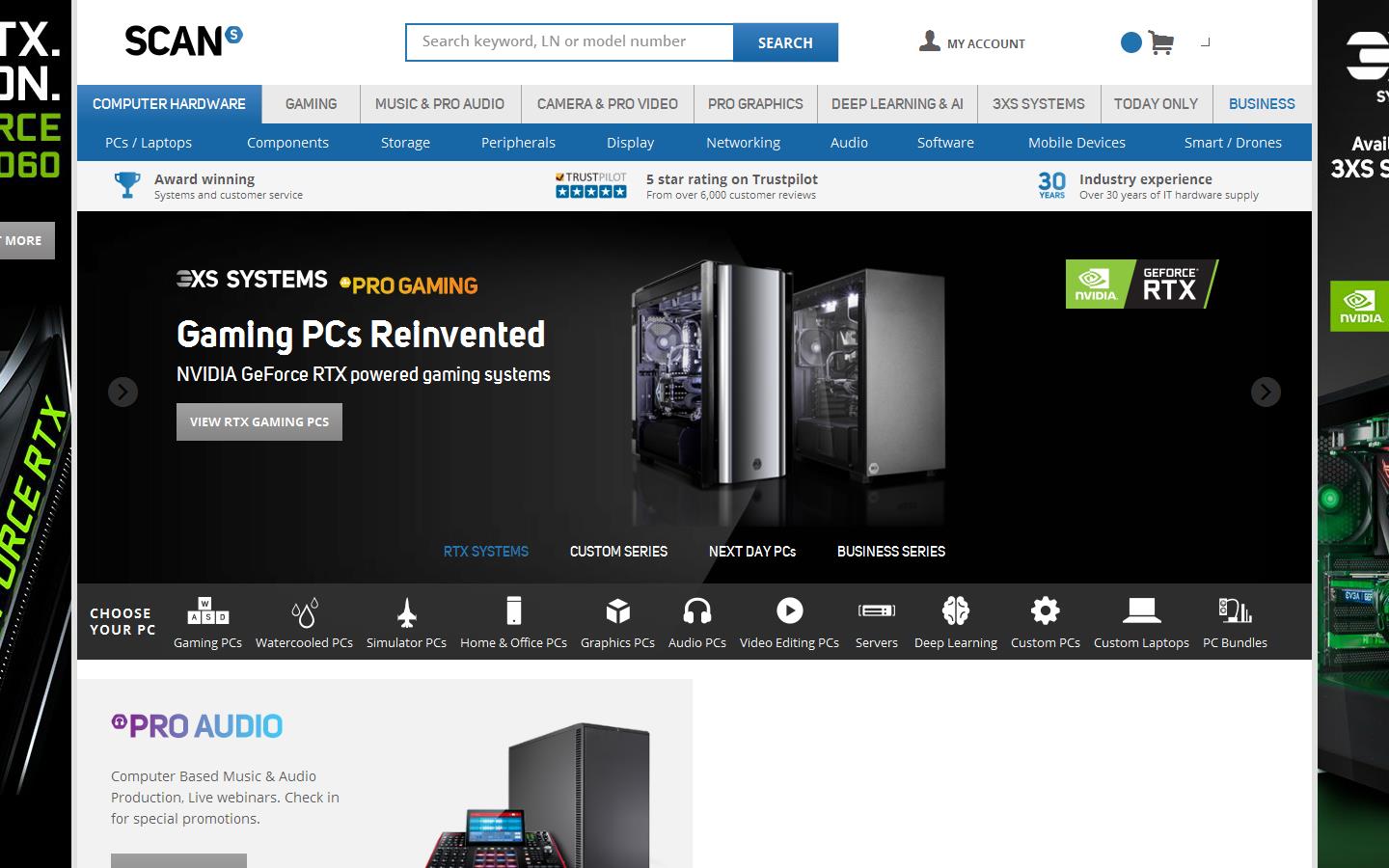Open Video Editing PCs play icon
Image resolution: width=1389 pixels, height=868 pixels.
click(789, 611)
